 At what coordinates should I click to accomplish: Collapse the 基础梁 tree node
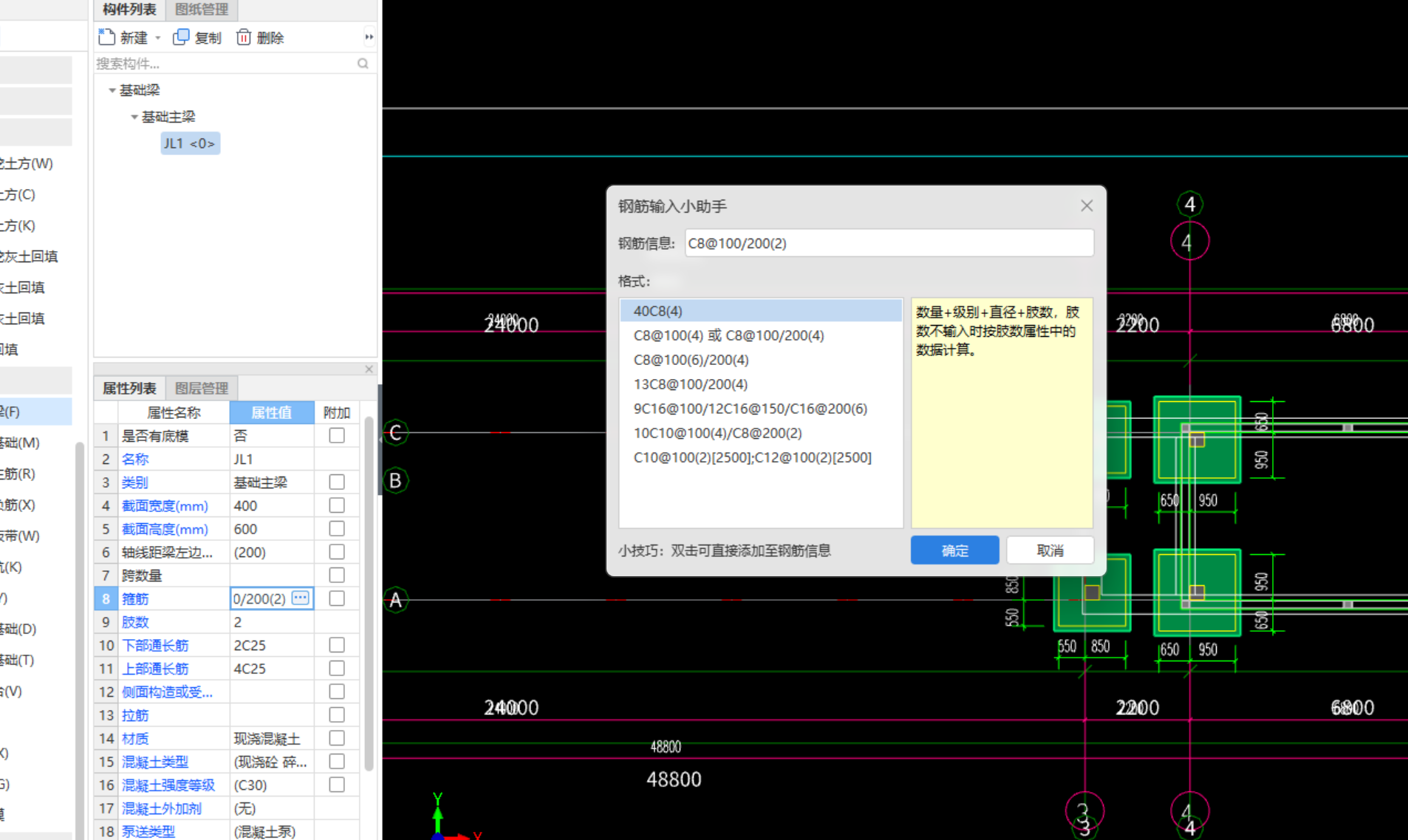112,90
